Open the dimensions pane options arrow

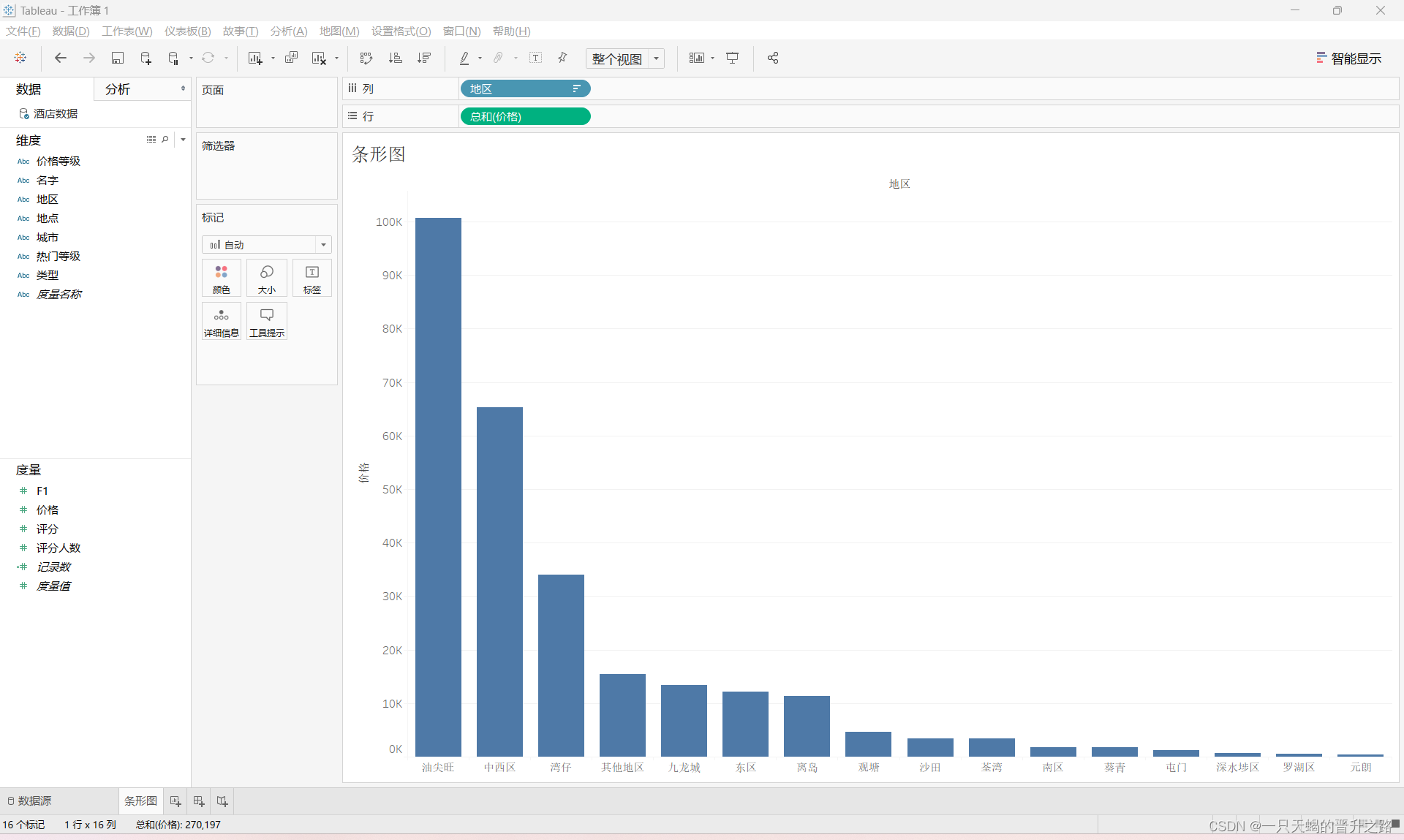pyautogui.click(x=183, y=139)
